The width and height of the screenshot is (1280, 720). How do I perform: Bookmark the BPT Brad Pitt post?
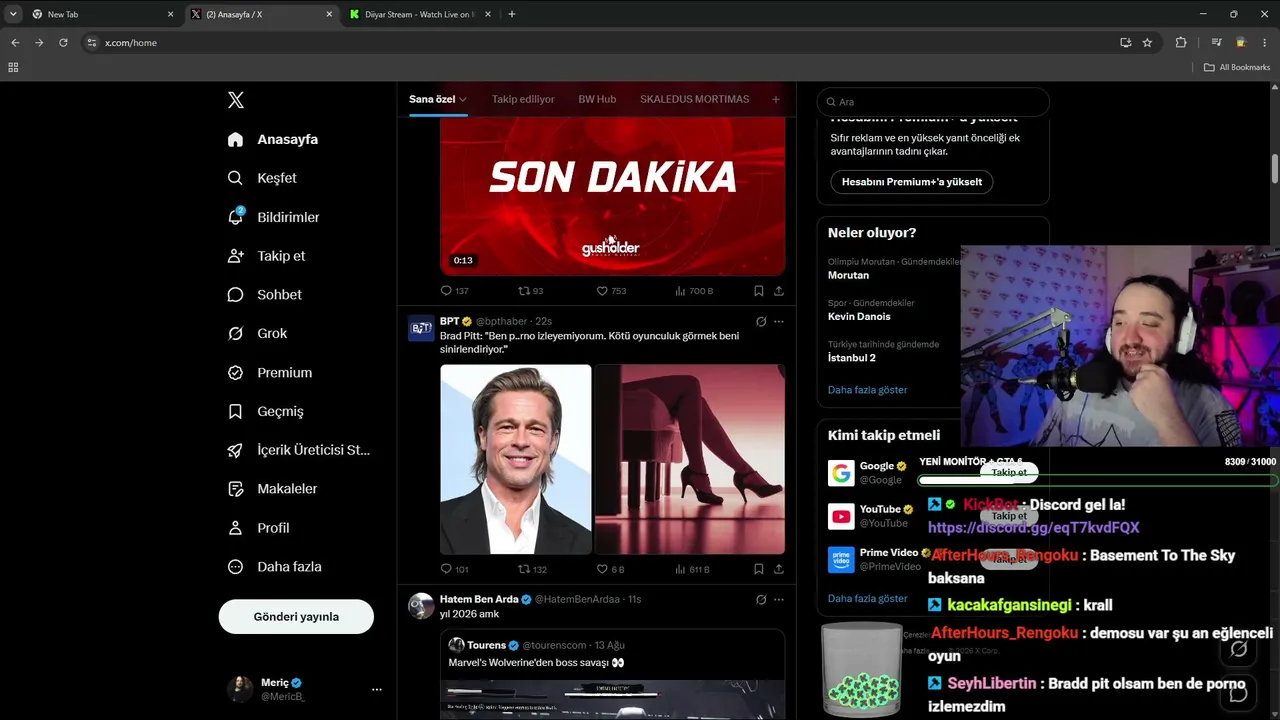[758, 569]
